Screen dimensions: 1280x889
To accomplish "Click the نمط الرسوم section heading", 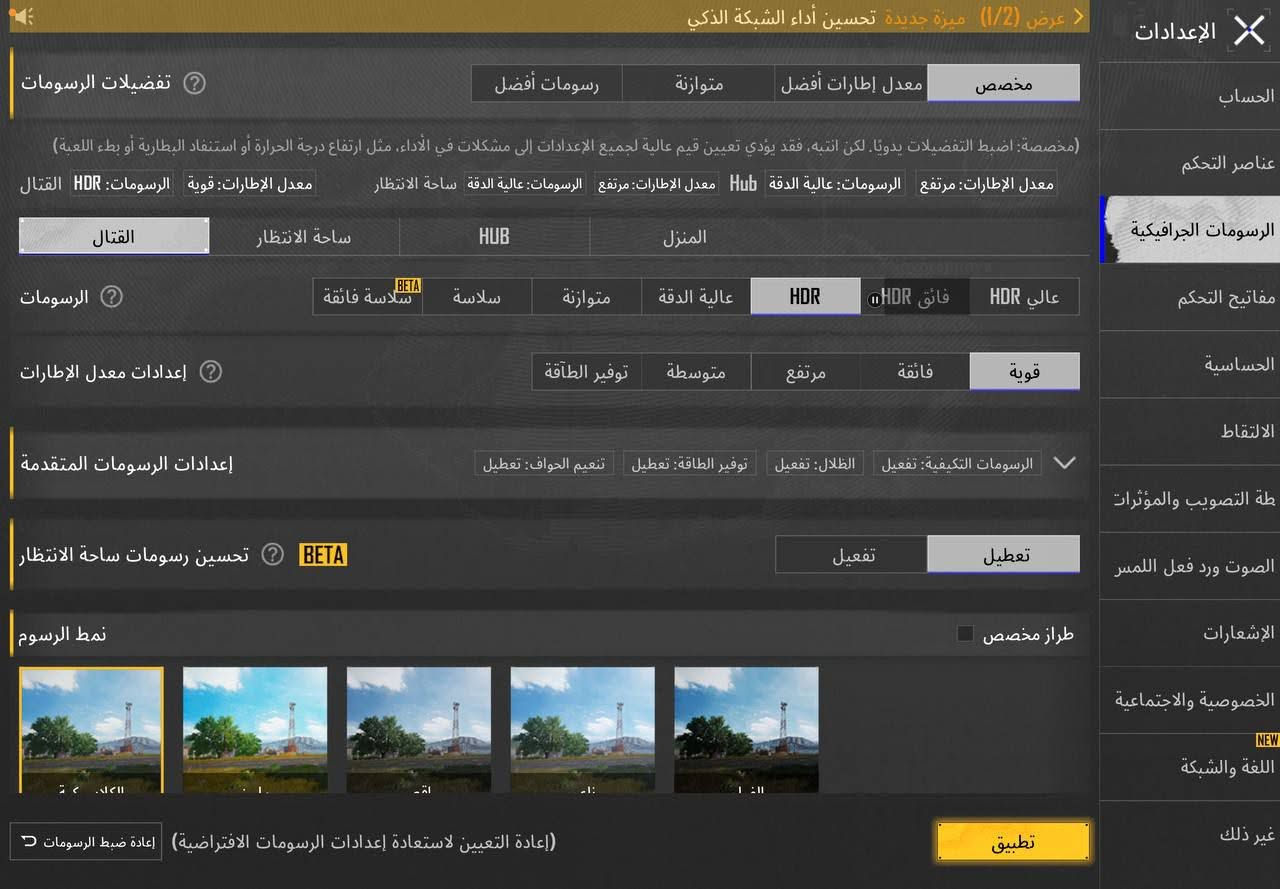I will coord(63,634).
